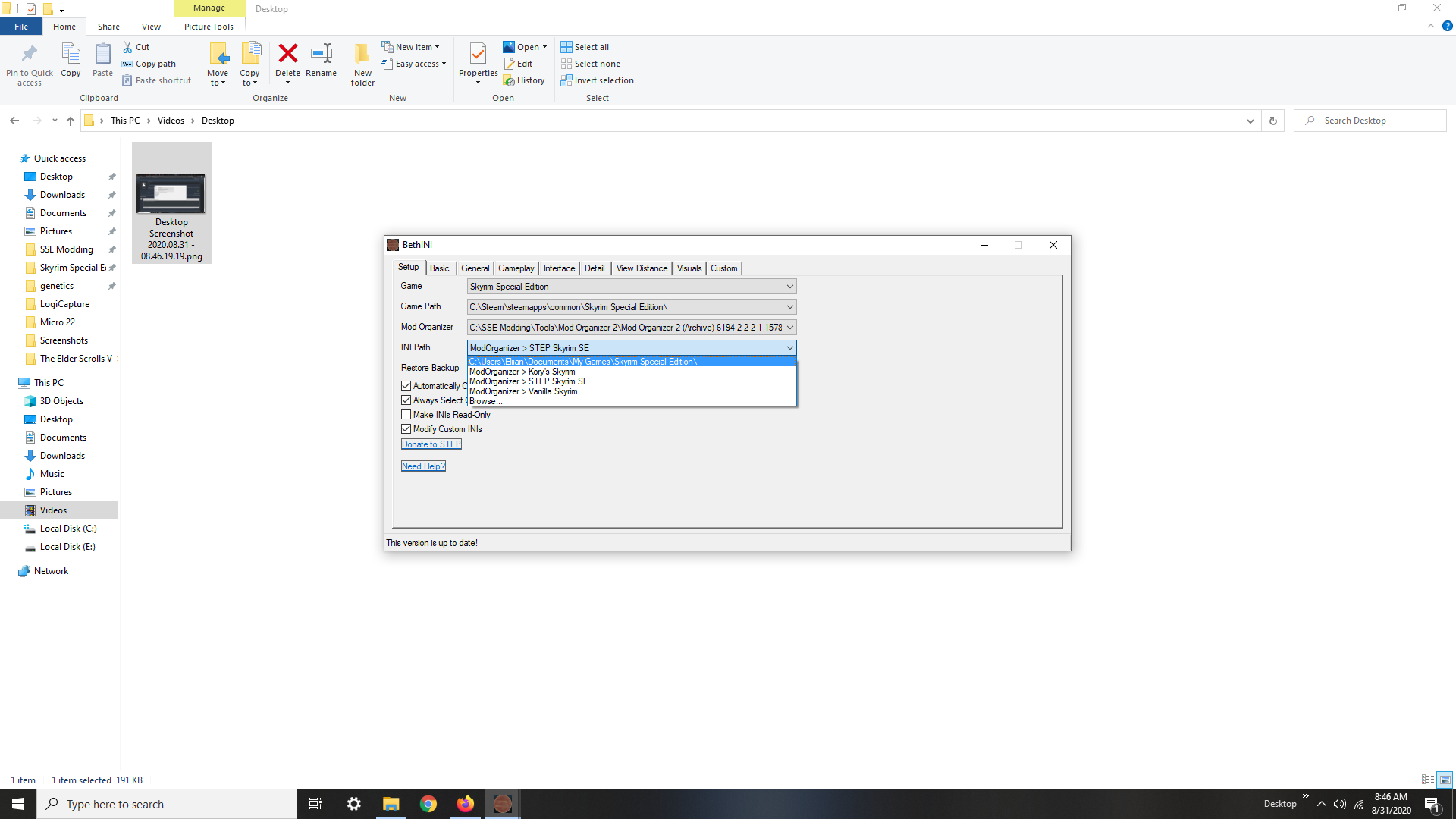Click This PC in address breadcrumb

click(125, 121)
